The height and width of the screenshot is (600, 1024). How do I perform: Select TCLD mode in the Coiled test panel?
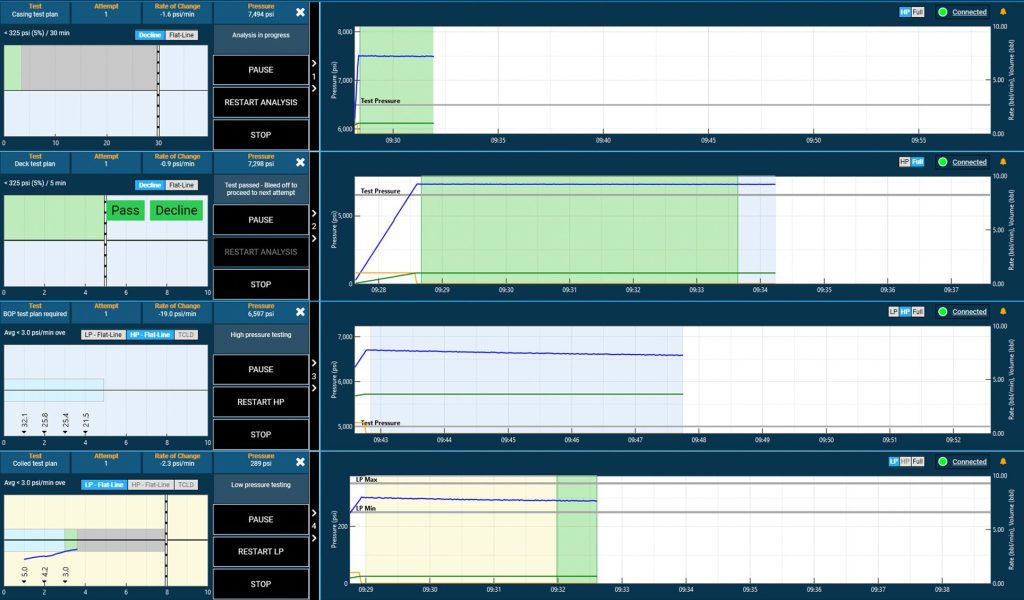tap(186, 485)
